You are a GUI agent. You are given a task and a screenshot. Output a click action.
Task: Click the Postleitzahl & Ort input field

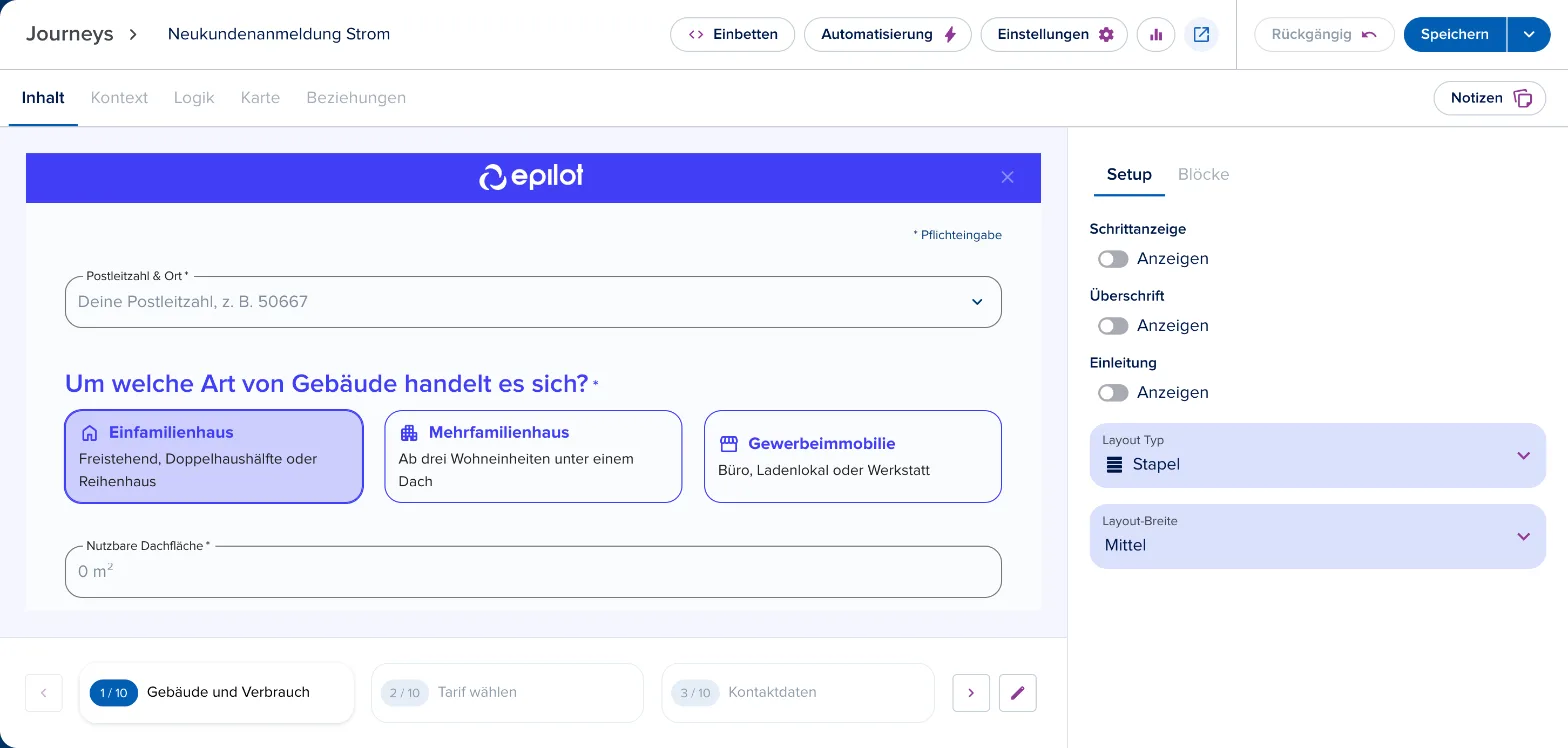(x=533, y=302)
